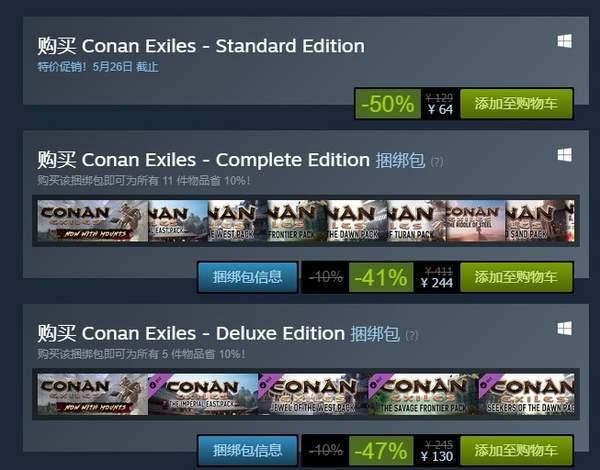Open the Jewel of the West Pack thumbnail
600x470 pixels.
(312, 394)
